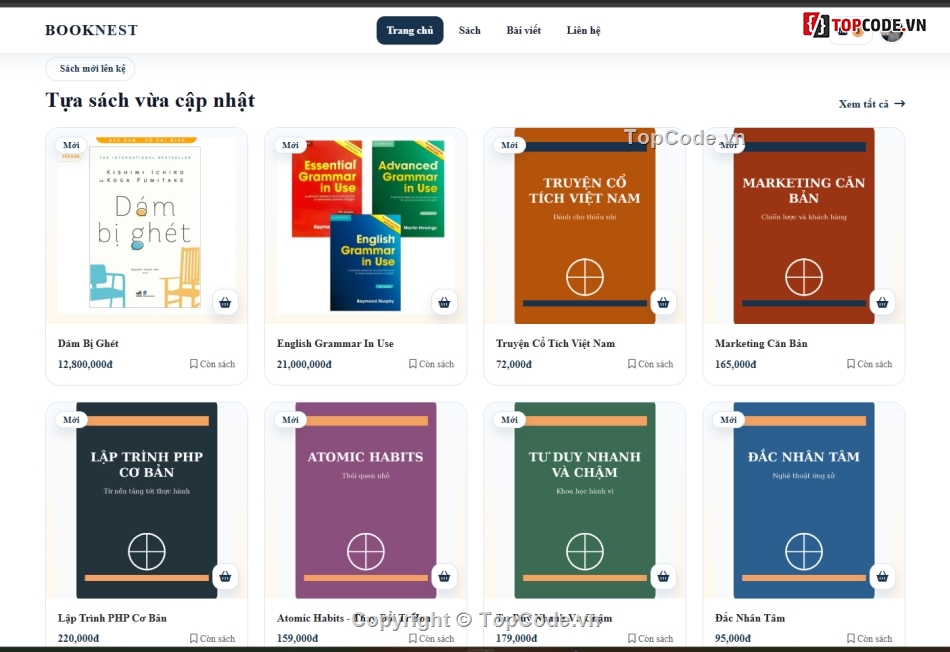Click the Xem tất cả link
Screen dimensions: 950x652
coord(872,104)
